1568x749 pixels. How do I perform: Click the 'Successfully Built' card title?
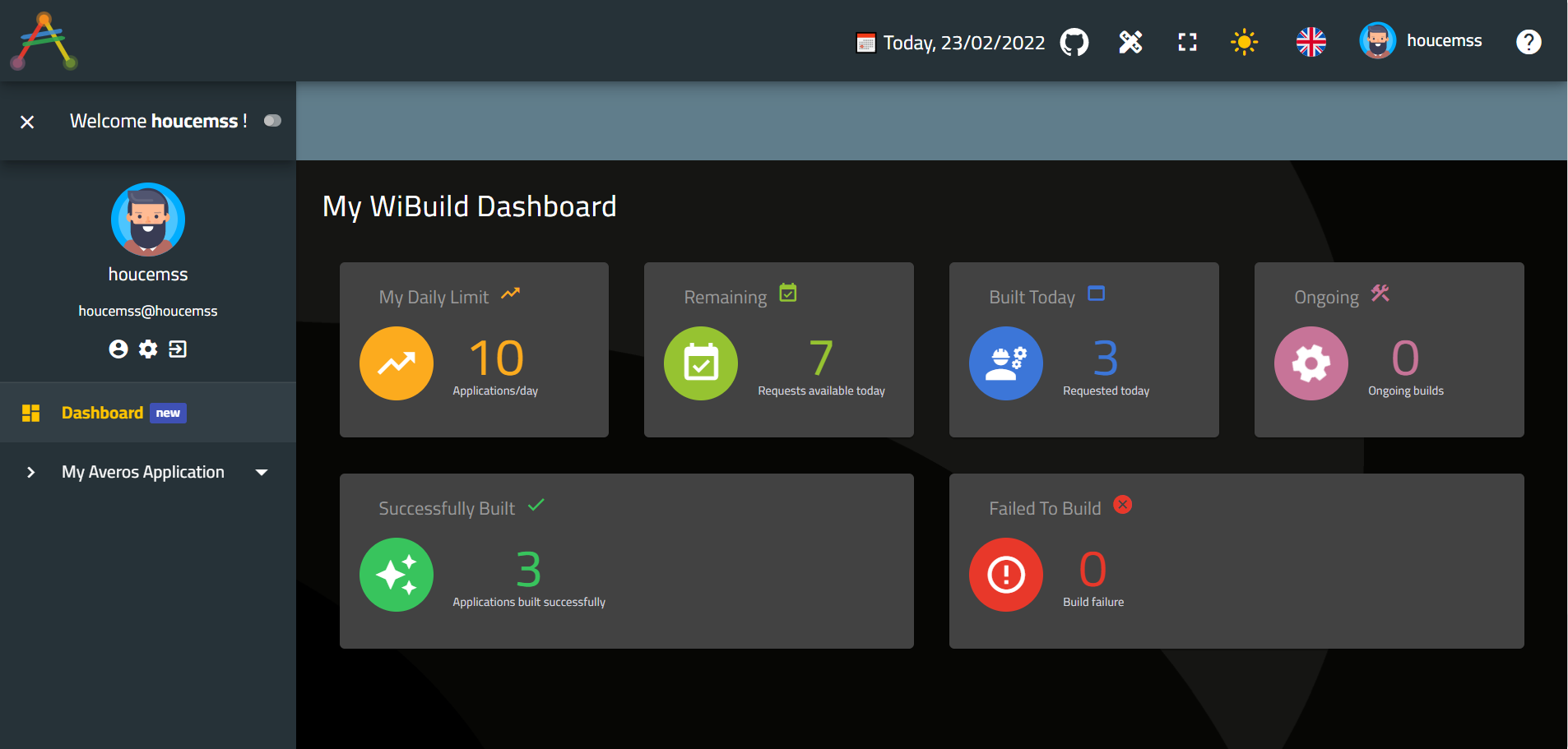pos(447,509)
